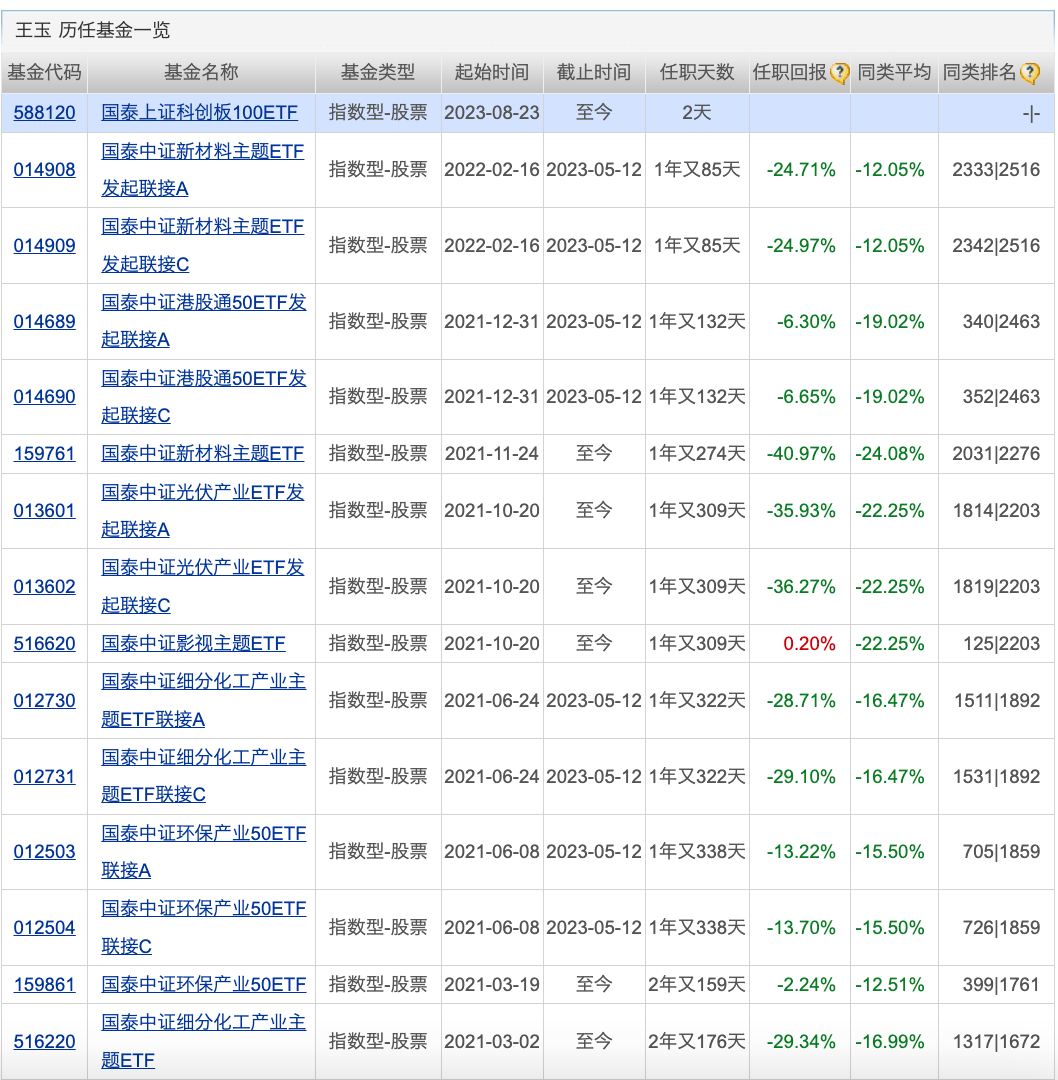This screenshot has width=1058, height=1080.
Task: Click the 任职天数 column header
Action: 697,72
